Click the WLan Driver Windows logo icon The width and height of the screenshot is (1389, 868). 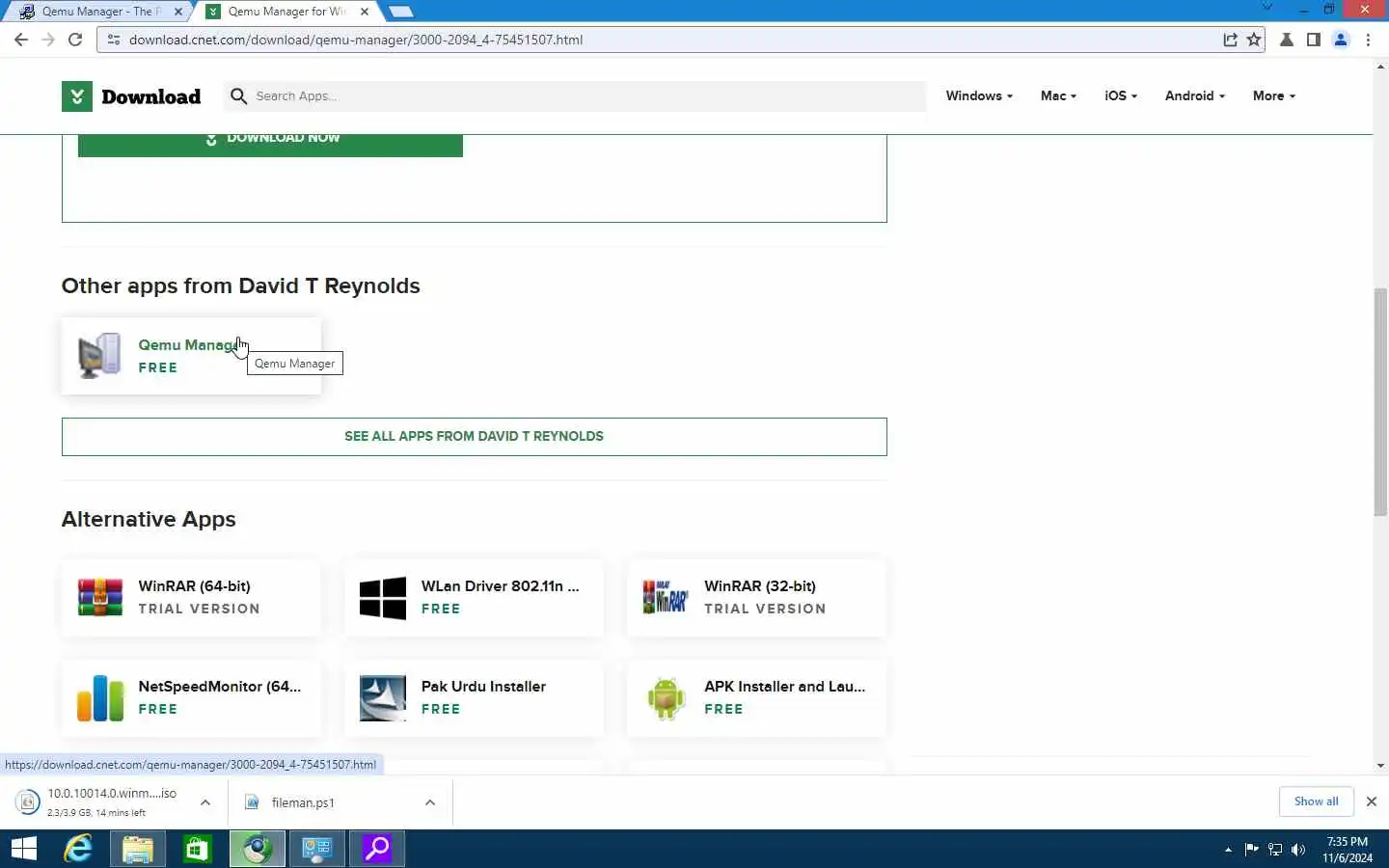(383, 598)
